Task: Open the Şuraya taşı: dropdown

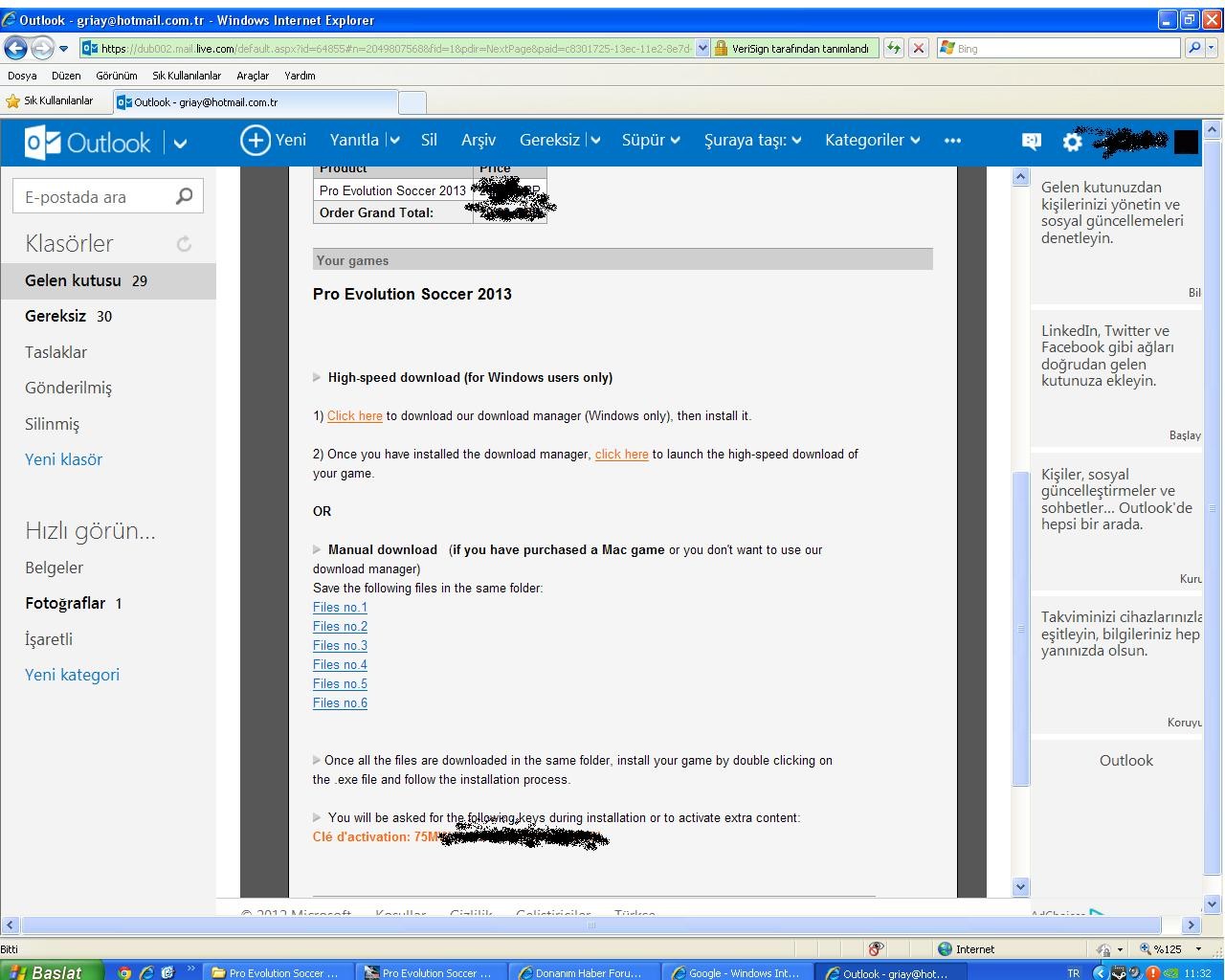Action: [752, 140]
